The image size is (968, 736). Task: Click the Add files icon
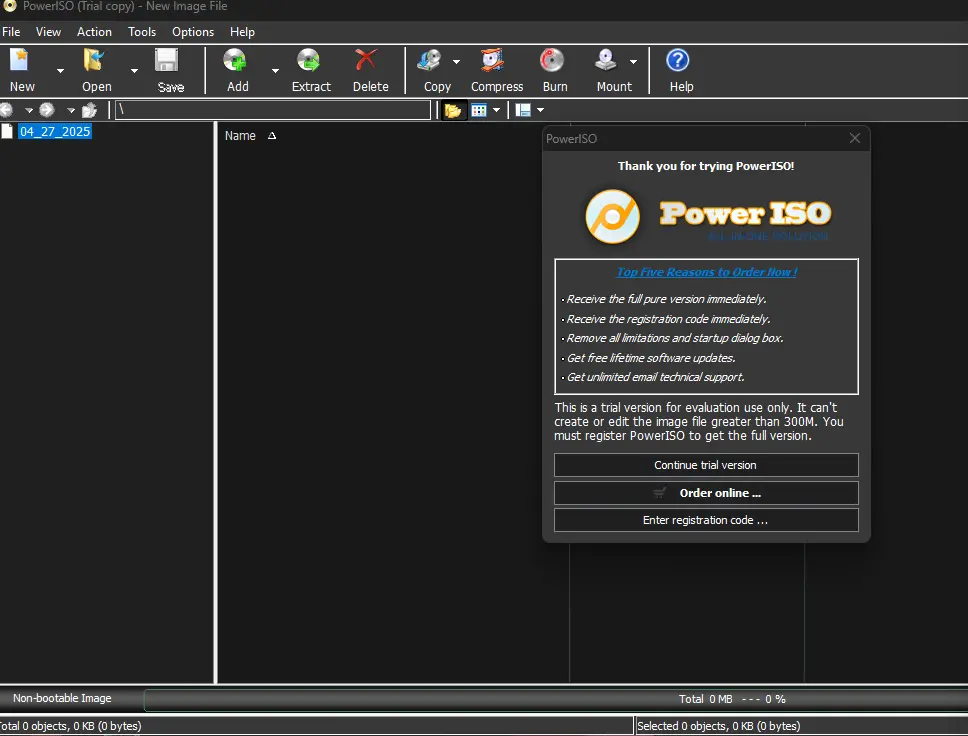point(235,61)
